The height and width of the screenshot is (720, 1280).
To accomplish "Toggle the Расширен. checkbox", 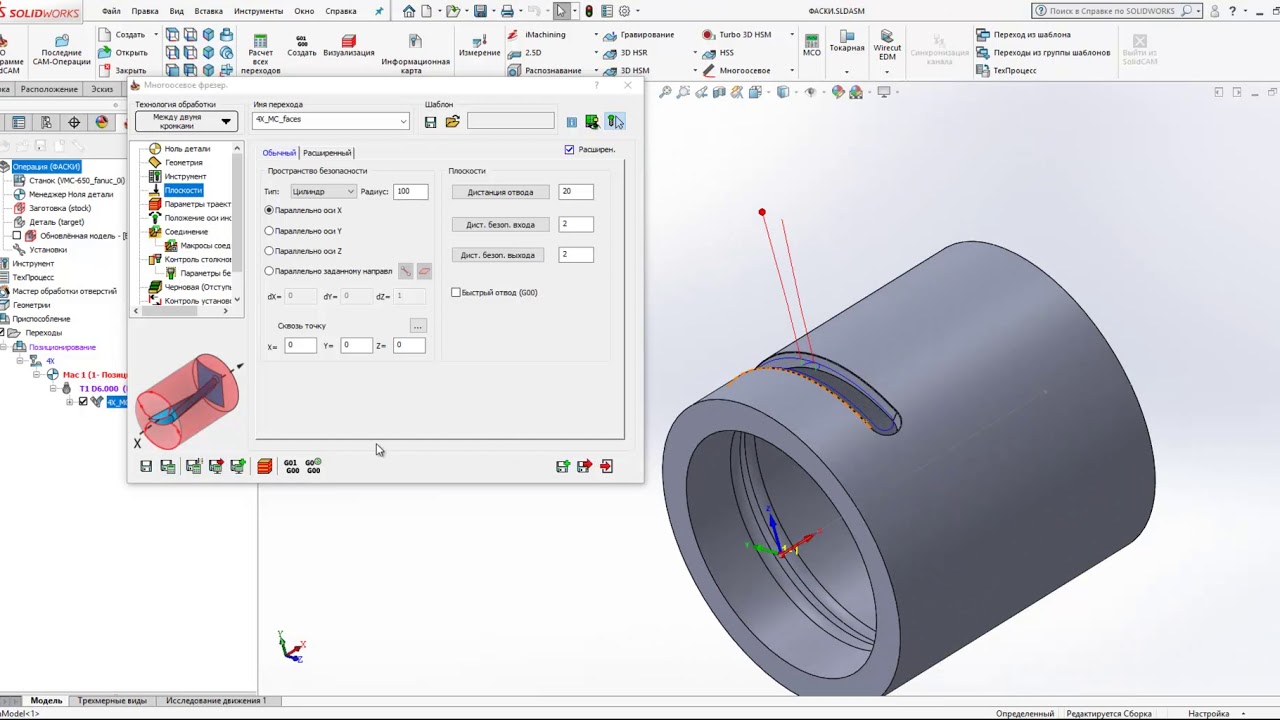I will (x=569, y=150).
